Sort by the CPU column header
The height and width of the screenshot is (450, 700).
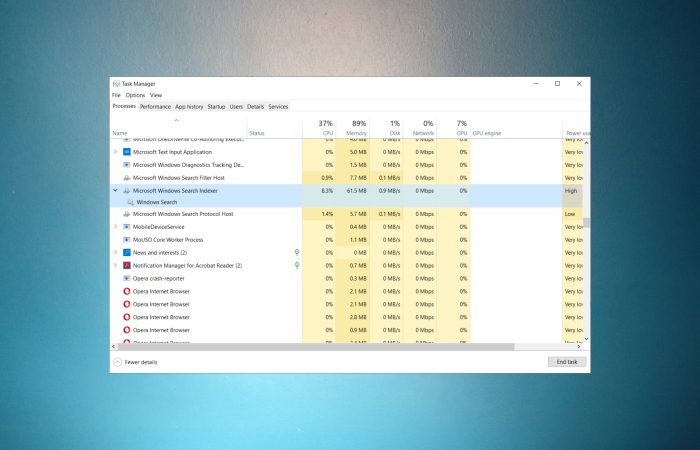(319, 129)
